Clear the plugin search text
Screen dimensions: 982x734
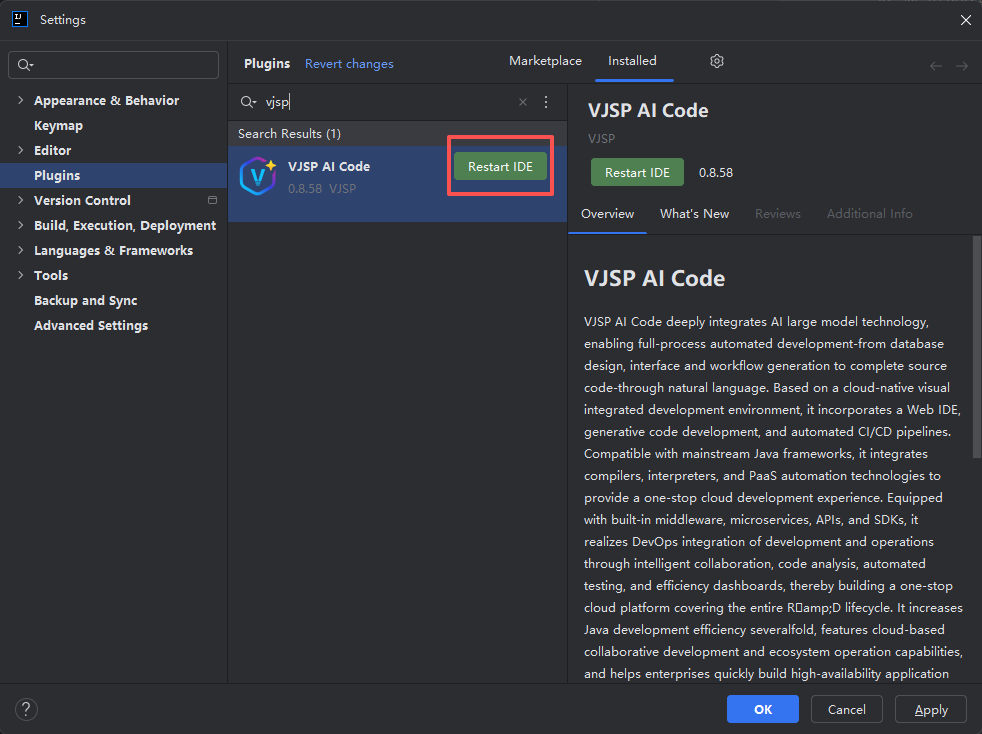[522, 102]
